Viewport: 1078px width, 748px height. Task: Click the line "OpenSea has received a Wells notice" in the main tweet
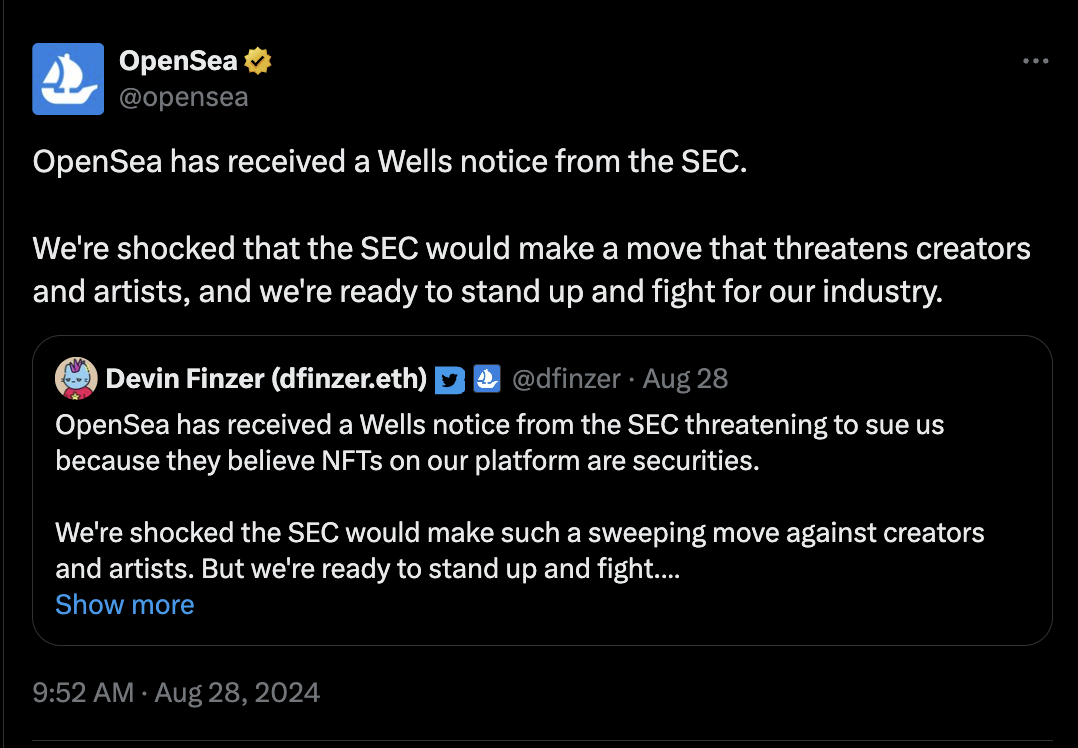pyautogui.click(x=390, y=162)
